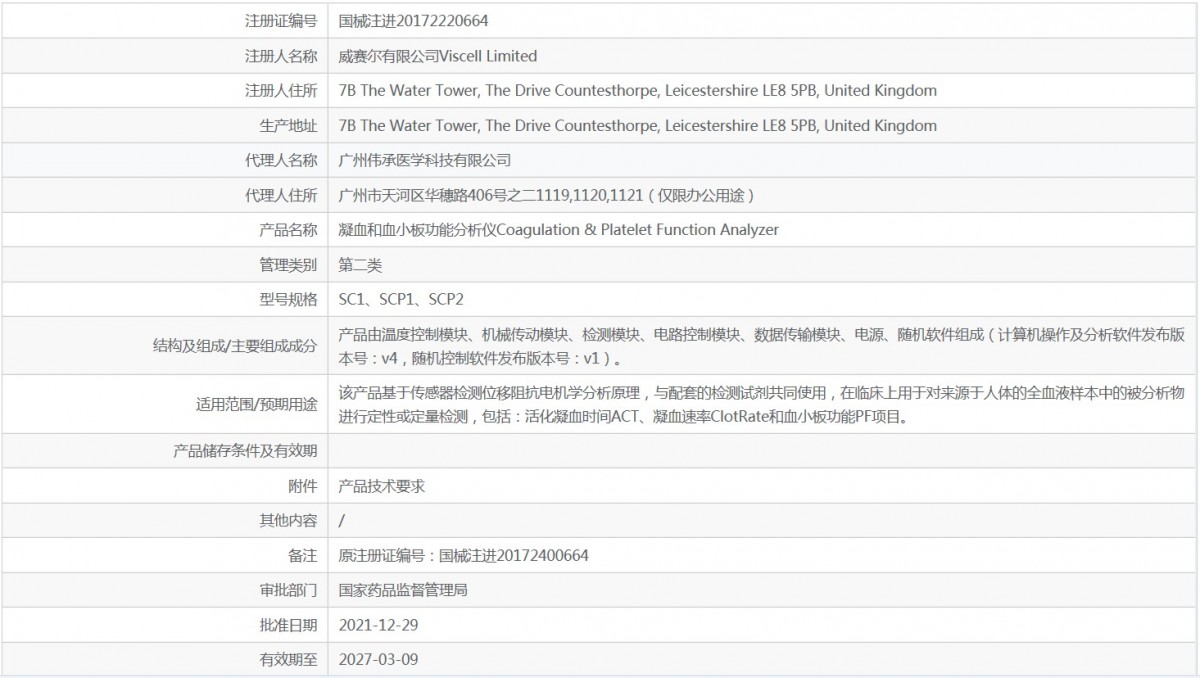The image size is (1200, 678).
Task: Click the 生产地址 address value
Action: [x=638, y=126]
